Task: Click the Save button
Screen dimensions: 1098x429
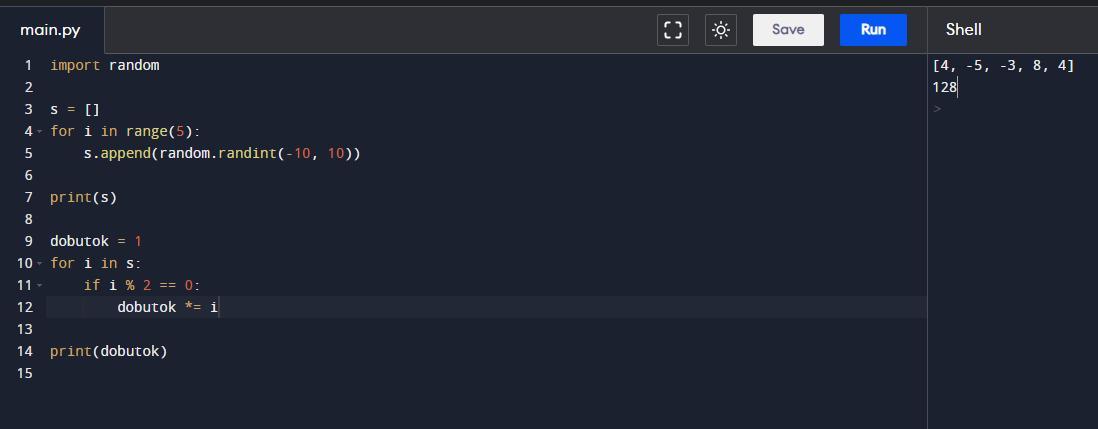Action: point(788,30)
